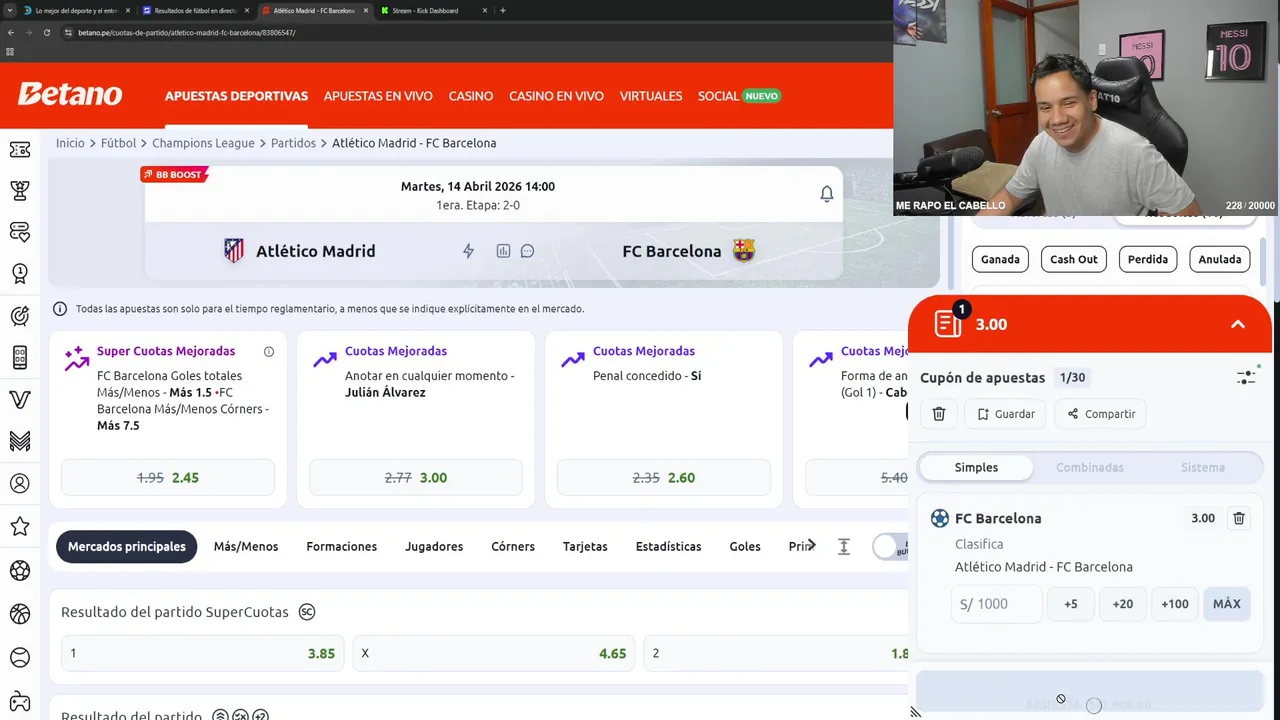The width and height of the screenshot is (1280, 720).
Task: Add +100 to the stake
Action: (x=1175, y=604)
